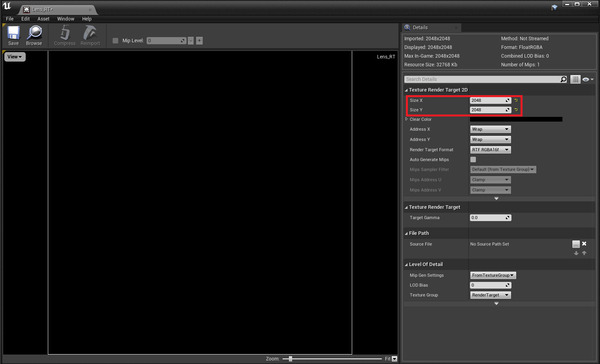The height and width of the screenshot is (364, 600).
Task: Click the Unreal Engine logo icon
Action: click(7, 6)
